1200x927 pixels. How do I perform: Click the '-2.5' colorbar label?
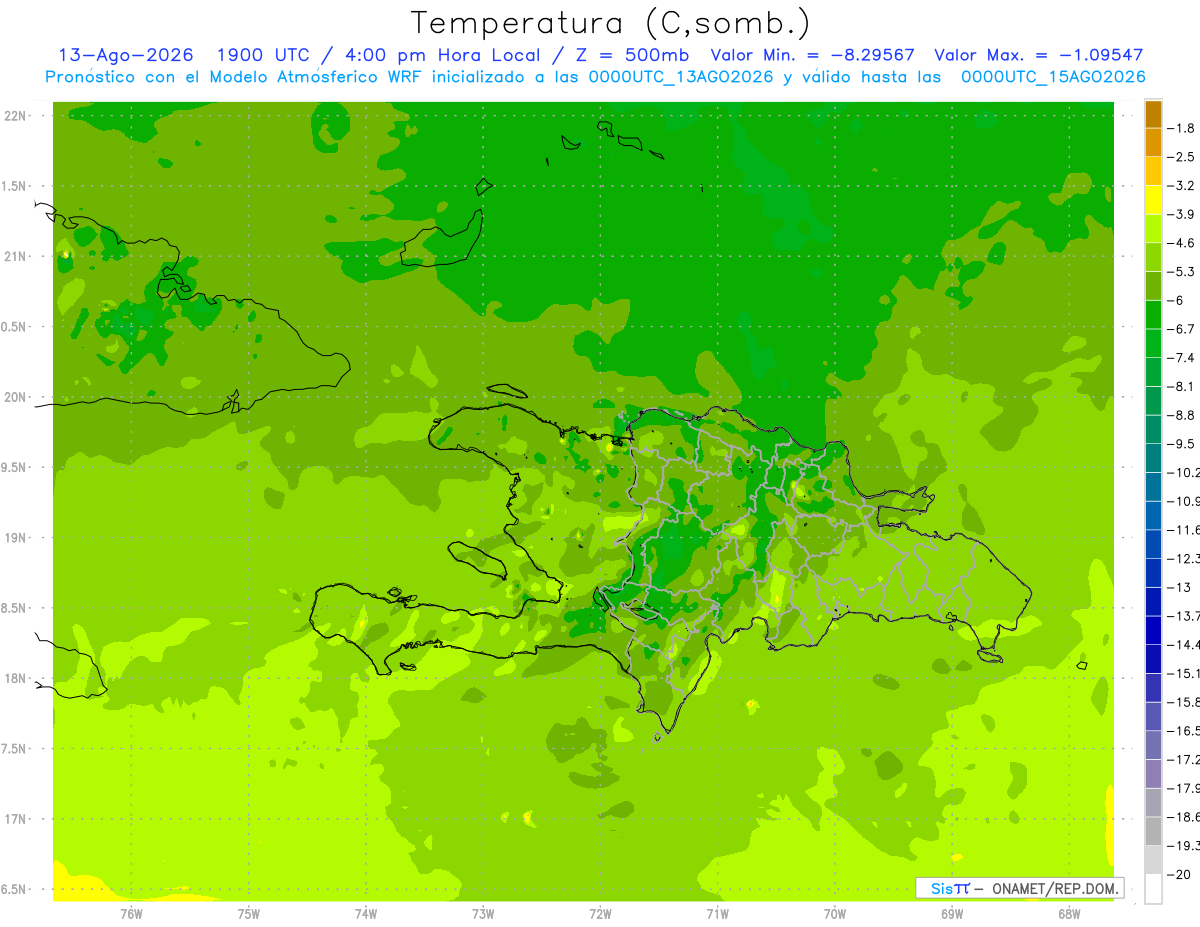click(1181, 156)
